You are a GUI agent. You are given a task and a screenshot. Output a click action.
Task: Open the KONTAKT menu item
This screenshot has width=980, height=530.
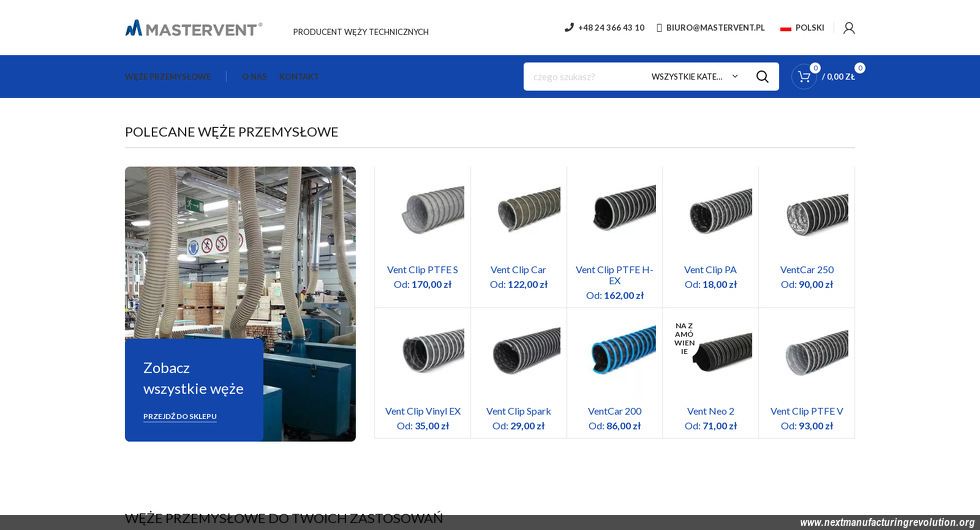299,76
